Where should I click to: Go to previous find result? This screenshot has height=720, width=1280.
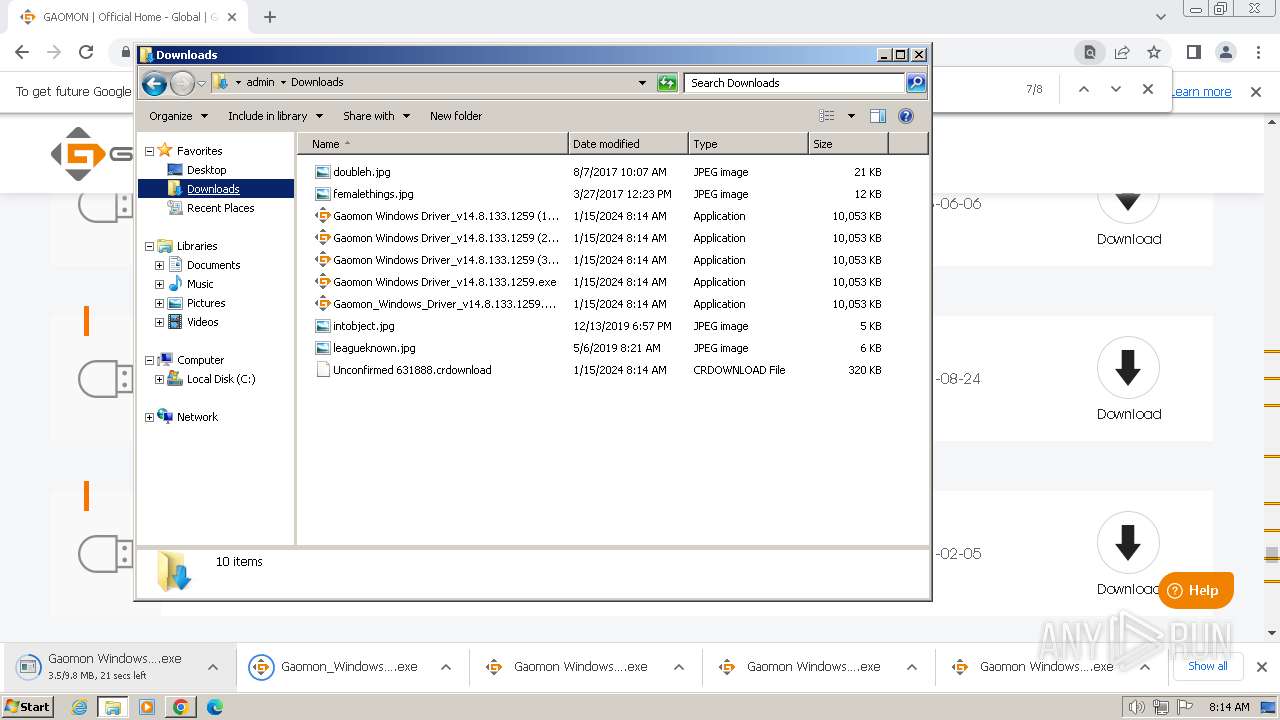point(1083,89)
